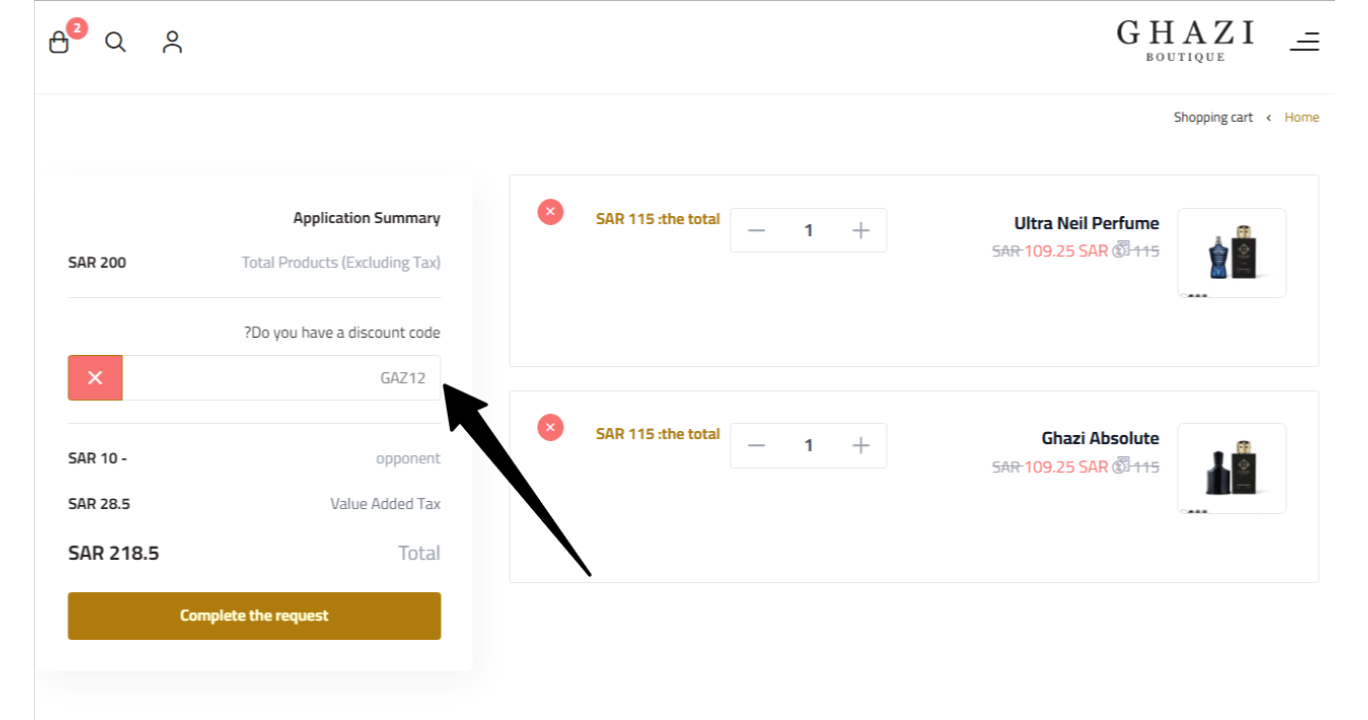Increase Ultra Neil Perfume quantity

point(861,231)
